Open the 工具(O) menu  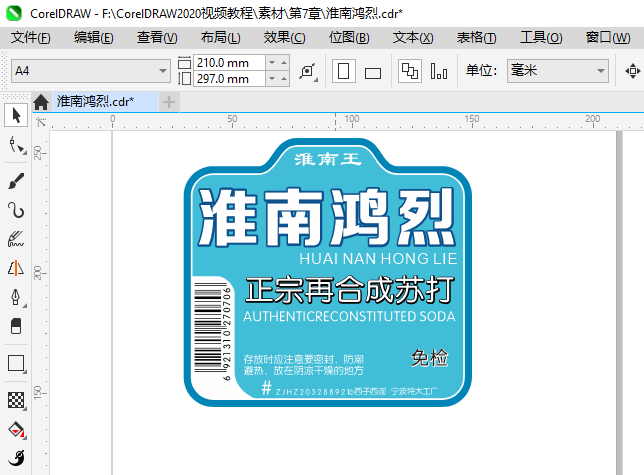(541, 38)
